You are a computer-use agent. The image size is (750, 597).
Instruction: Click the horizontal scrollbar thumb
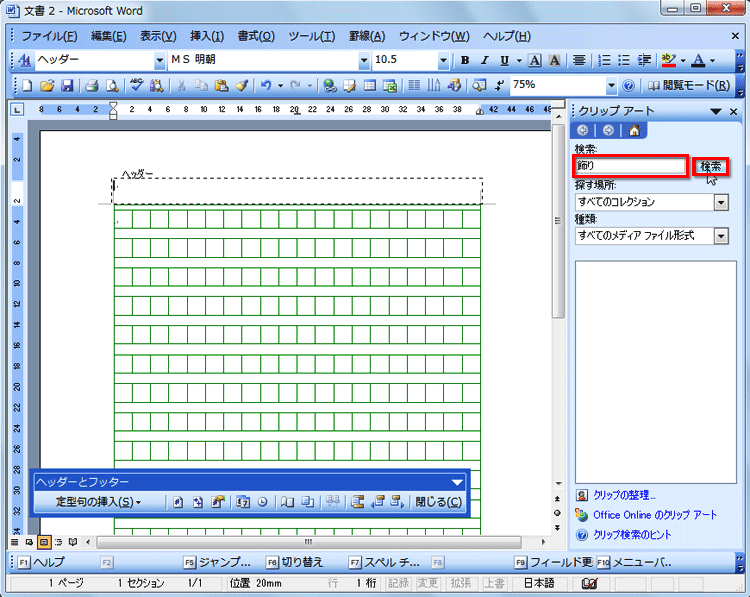click(309, 542)
